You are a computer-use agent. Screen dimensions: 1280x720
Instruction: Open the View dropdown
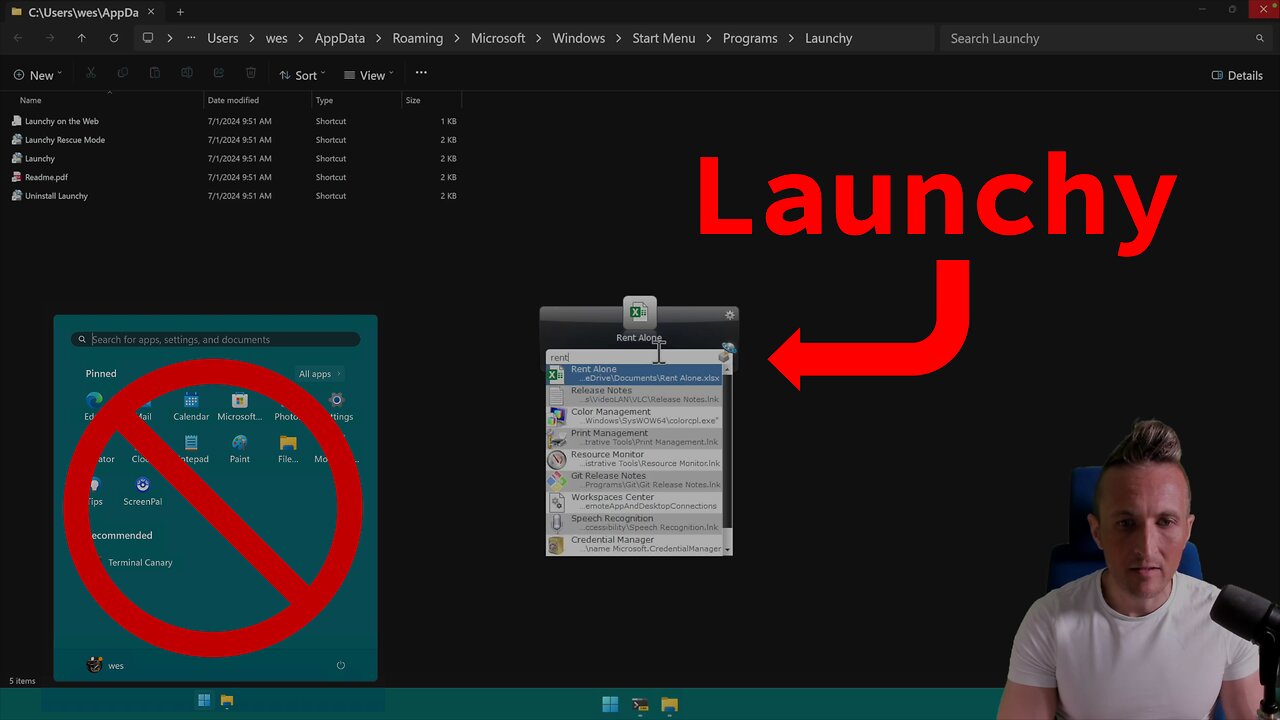pyautogui.click(x=368, y=75)
